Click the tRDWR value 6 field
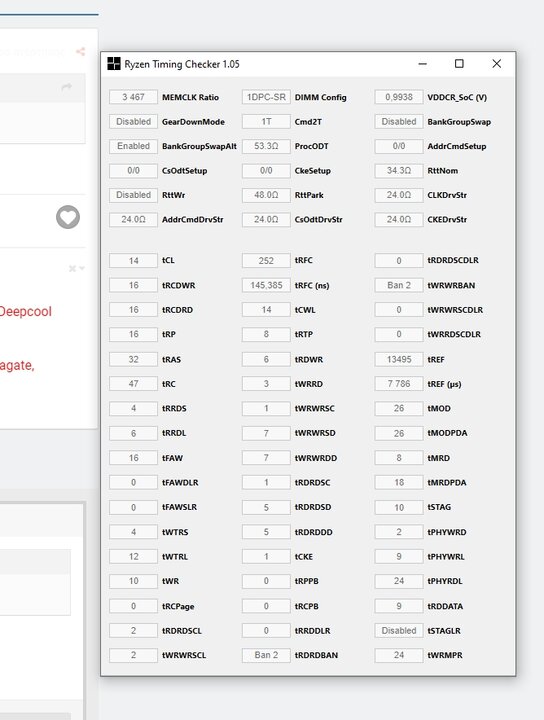This screenshot has height=720, width=544. 266,359
